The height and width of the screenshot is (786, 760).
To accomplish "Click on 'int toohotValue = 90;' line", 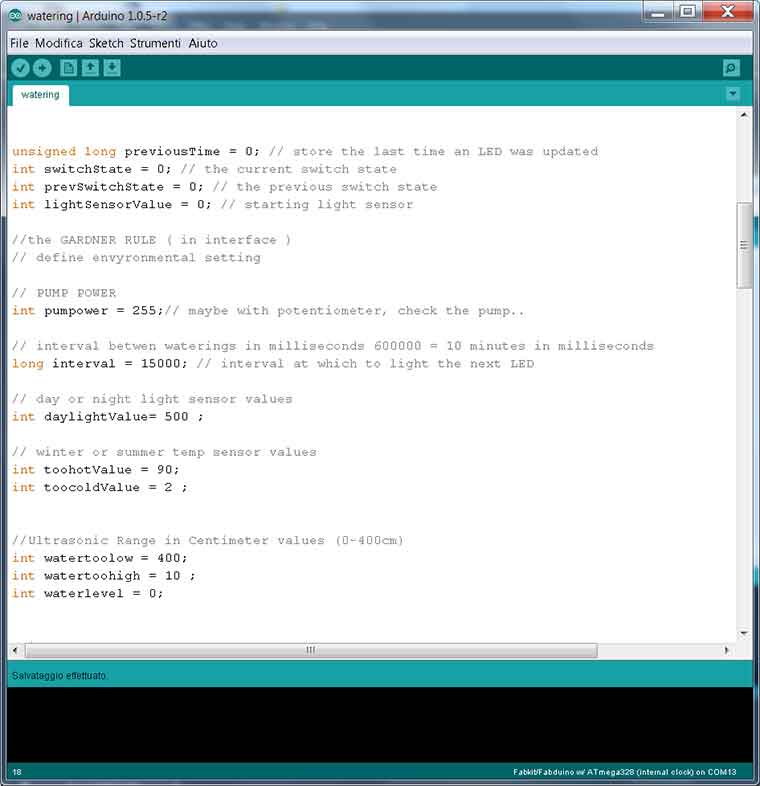I will coord(96,470).
